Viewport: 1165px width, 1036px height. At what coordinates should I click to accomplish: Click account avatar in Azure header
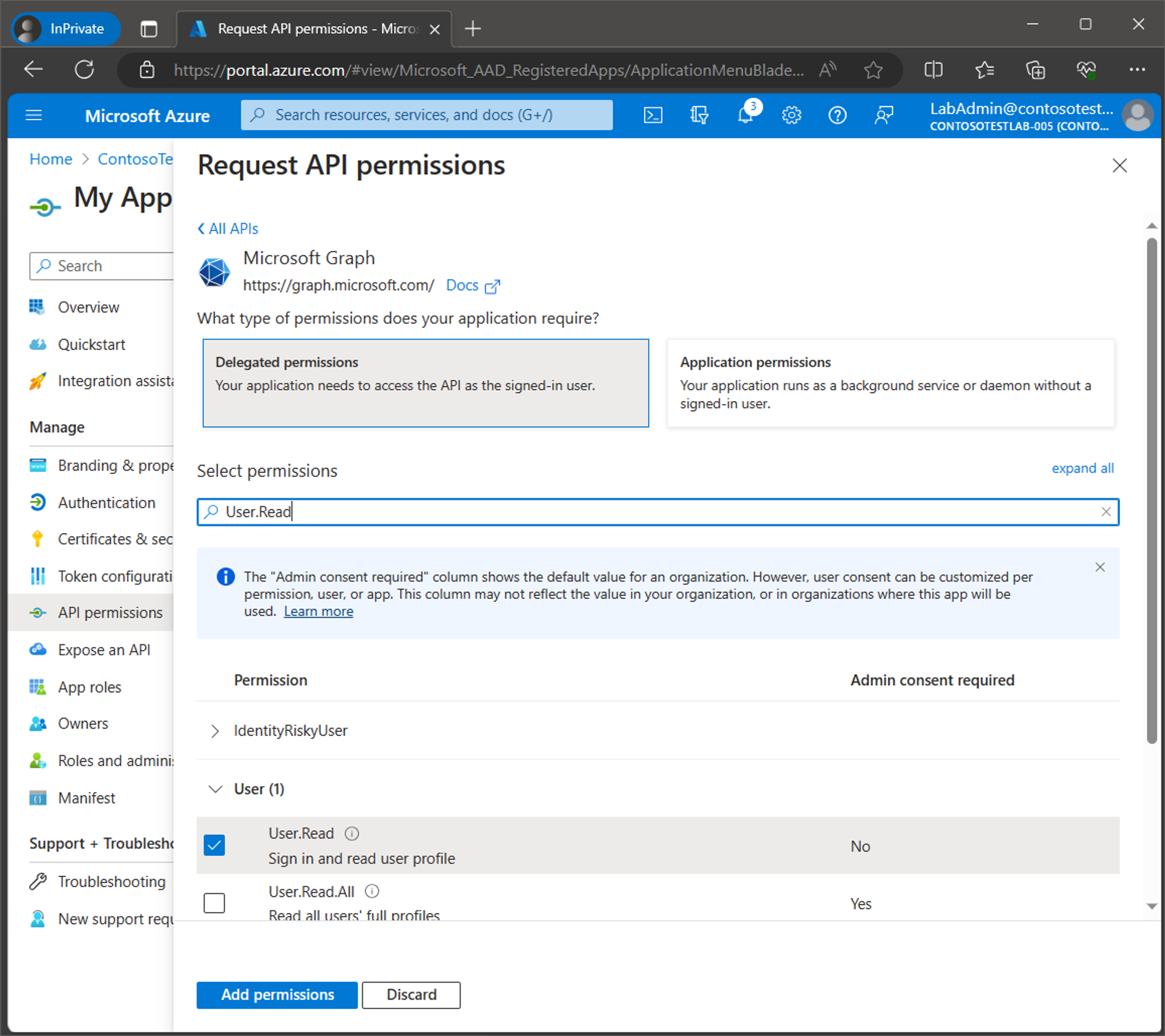coord(1138,116)
